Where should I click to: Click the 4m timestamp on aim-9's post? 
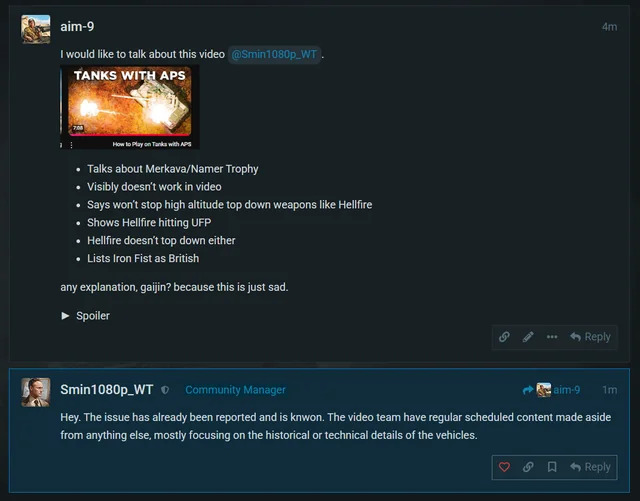point(609,27)
